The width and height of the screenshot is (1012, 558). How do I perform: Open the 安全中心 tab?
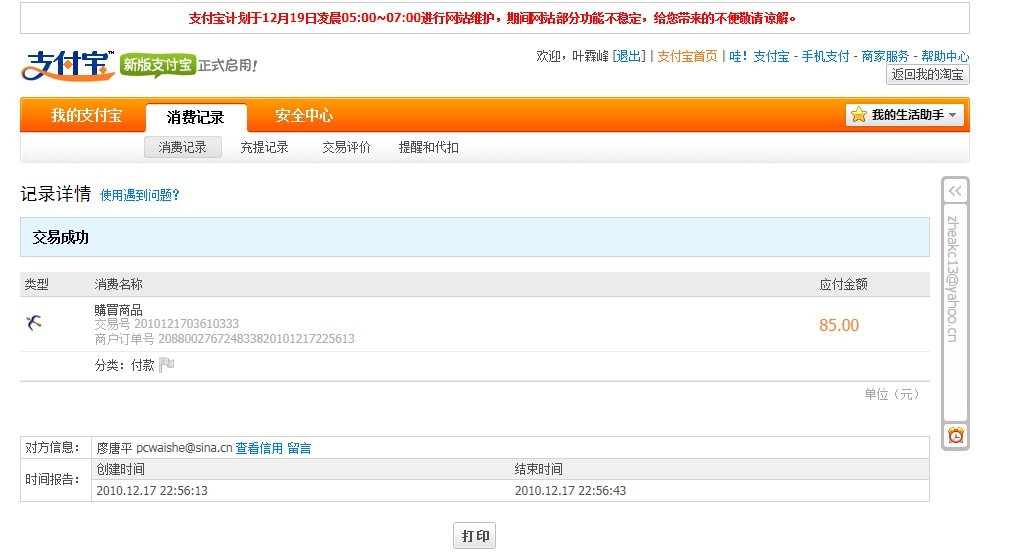[x=304, y=116]
